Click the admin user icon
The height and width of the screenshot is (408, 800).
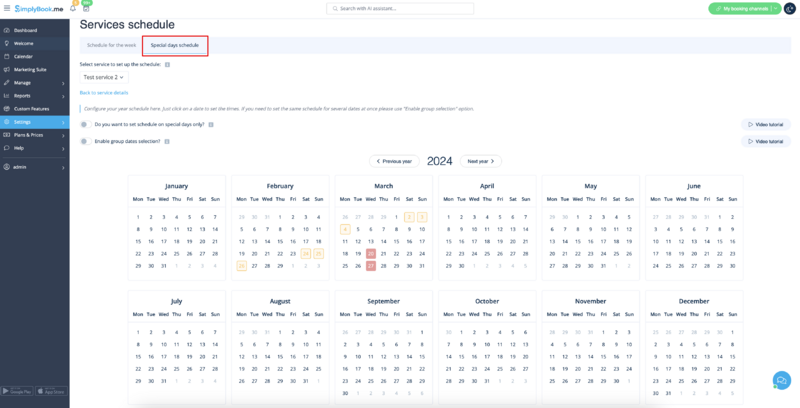pyautogui.click(x=7, y=167)
